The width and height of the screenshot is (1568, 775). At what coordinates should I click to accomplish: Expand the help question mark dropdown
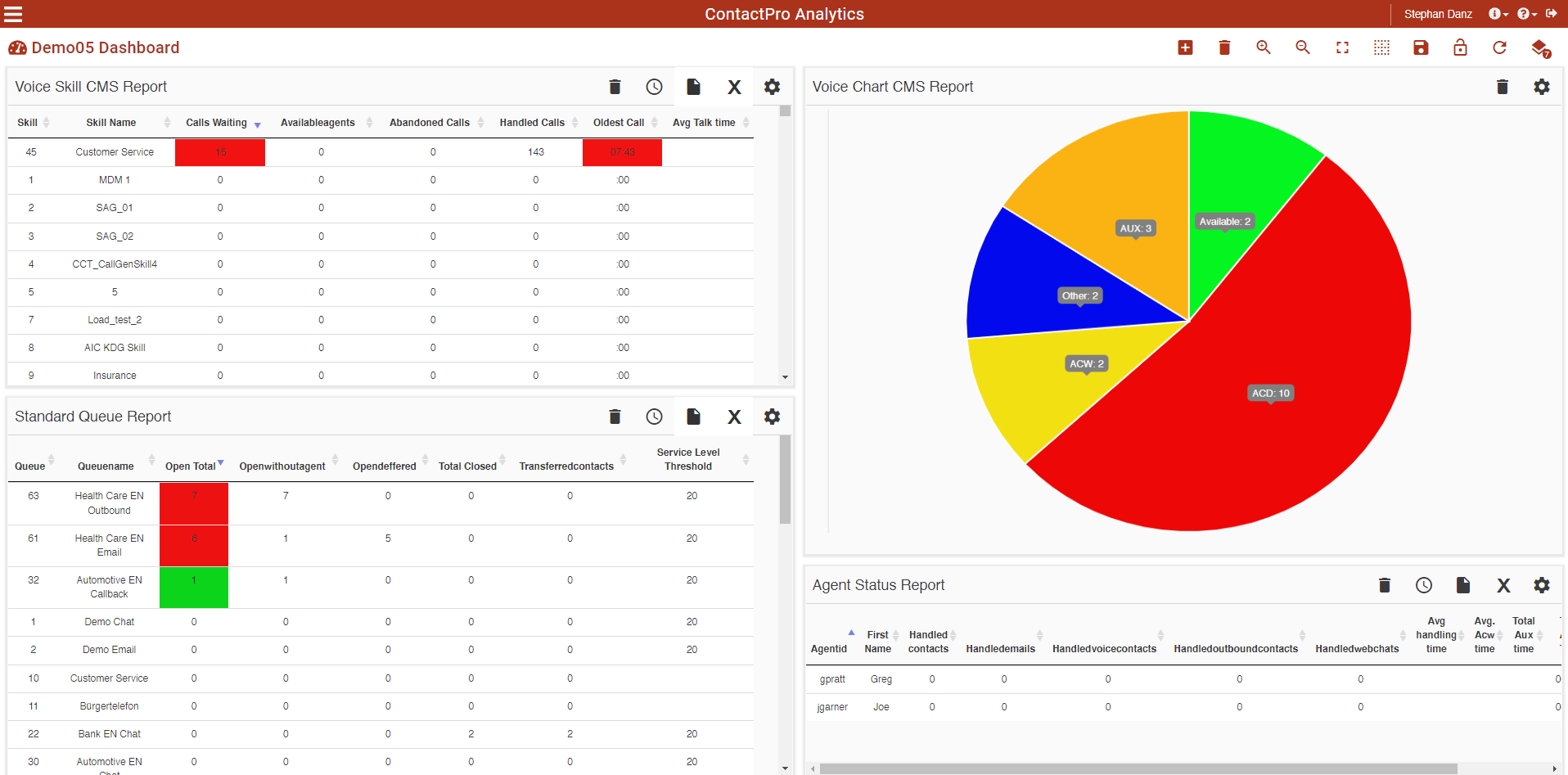point(1526,14)
